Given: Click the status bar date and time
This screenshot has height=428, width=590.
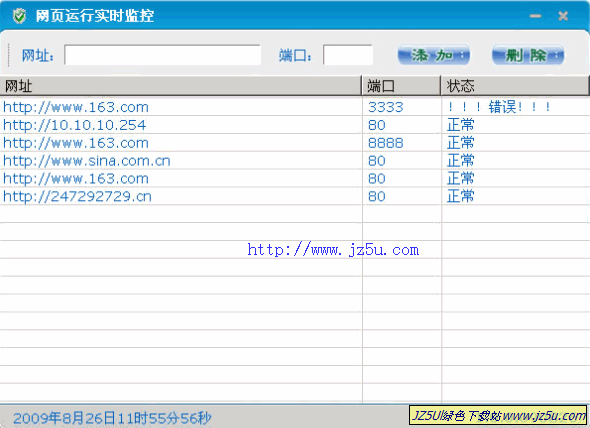Looking at the screenshot, I should pyautogui.click(x=112, y=418).
